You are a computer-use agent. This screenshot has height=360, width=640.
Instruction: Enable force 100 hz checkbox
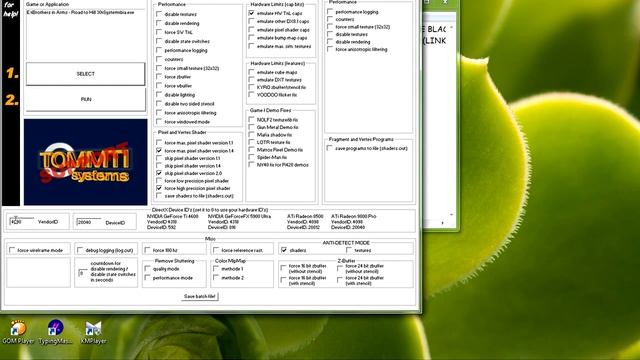pos(147,250)
